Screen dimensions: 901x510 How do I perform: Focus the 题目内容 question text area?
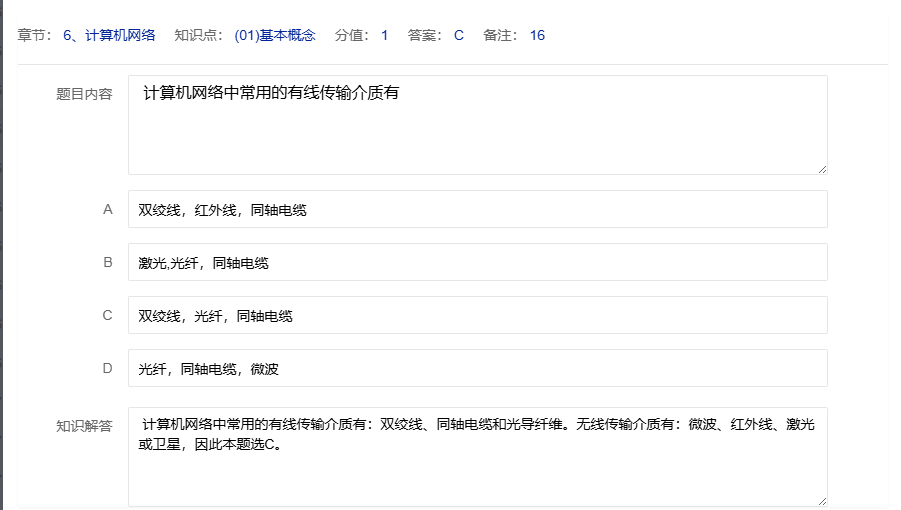coord(477,125)
